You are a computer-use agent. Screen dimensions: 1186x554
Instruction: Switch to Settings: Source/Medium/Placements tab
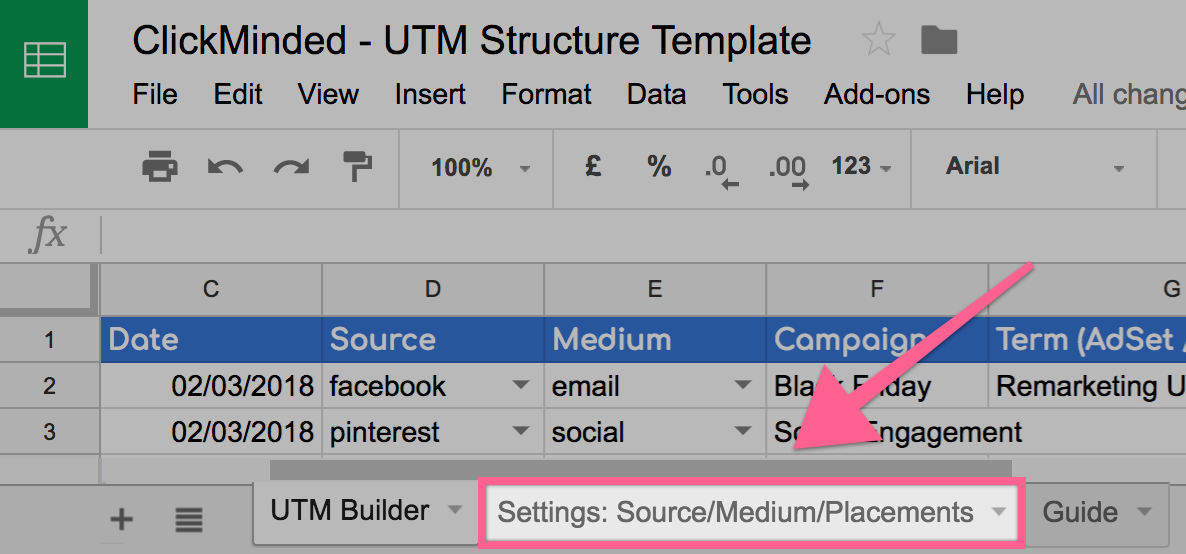735,513
